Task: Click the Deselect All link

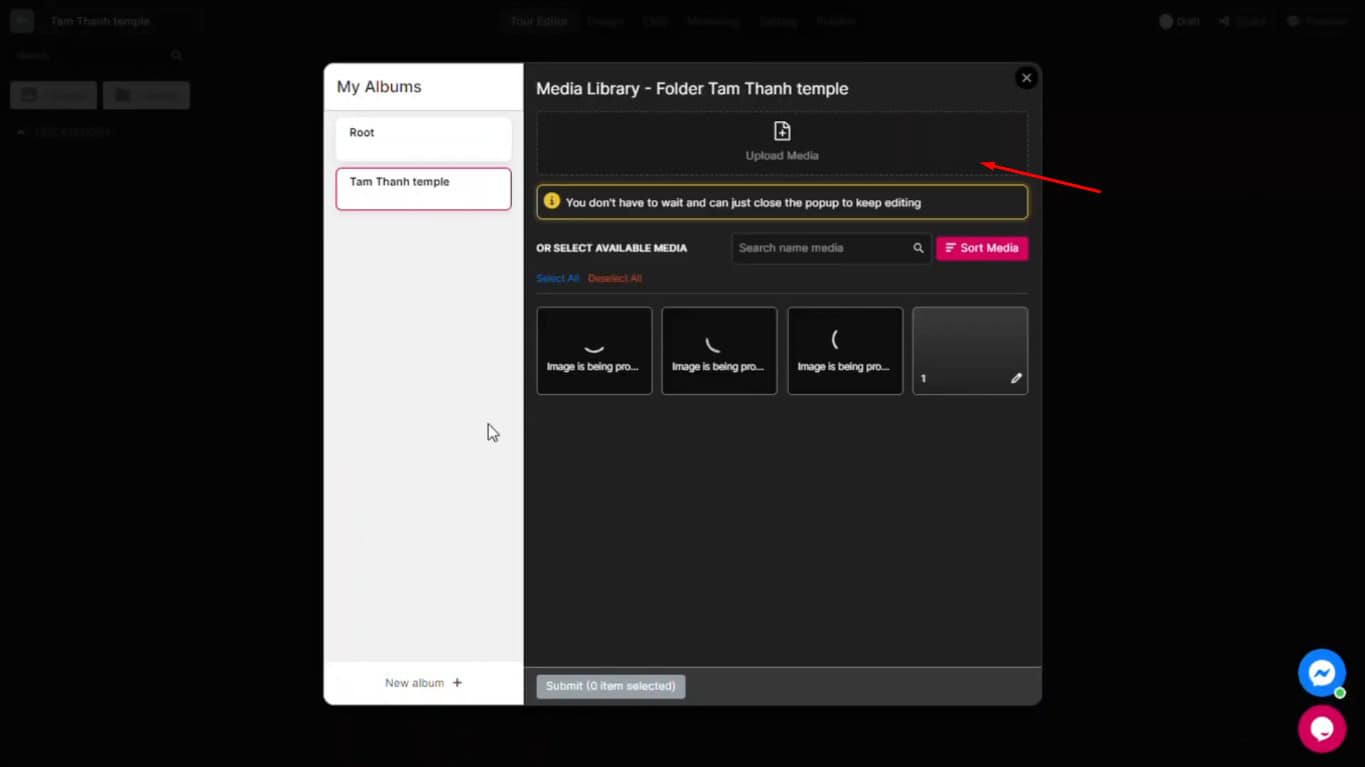Action: (615, 278)
